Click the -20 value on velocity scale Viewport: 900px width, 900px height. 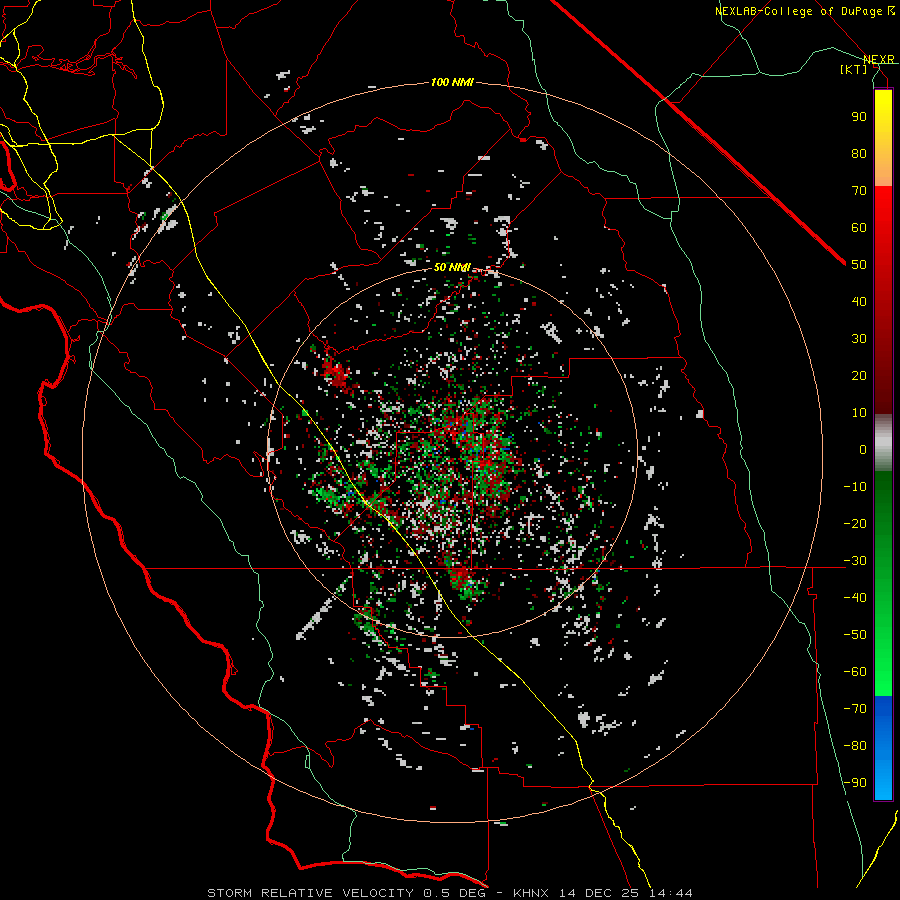point(855,523)
